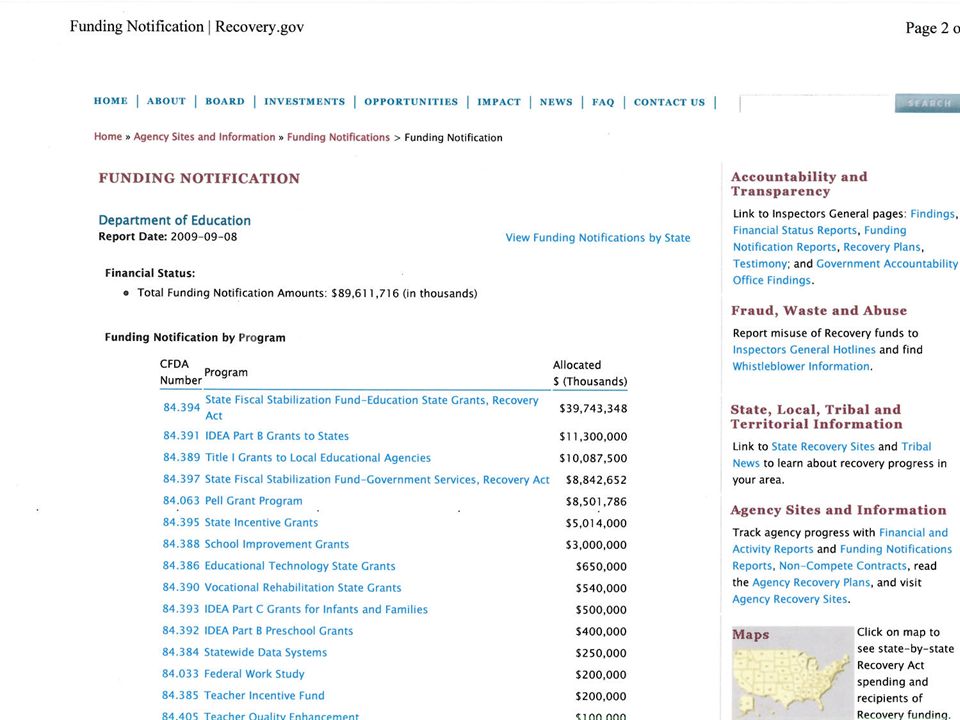The height and width of the screenshot is (720, 960).
Task: Open the Testimony link
Action: pos(760,264)
